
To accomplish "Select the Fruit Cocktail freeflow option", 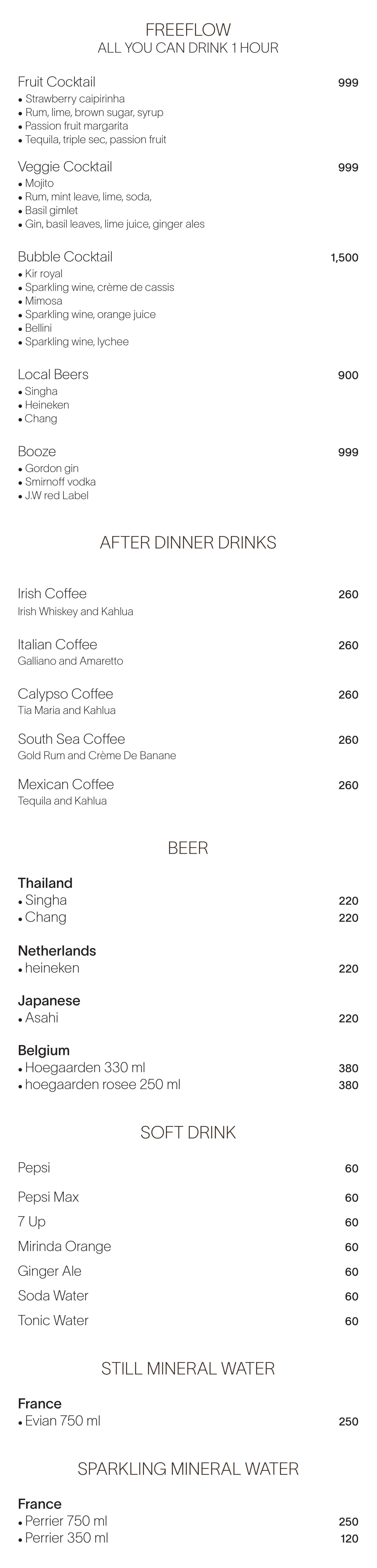I will click(x=57, y=82).
